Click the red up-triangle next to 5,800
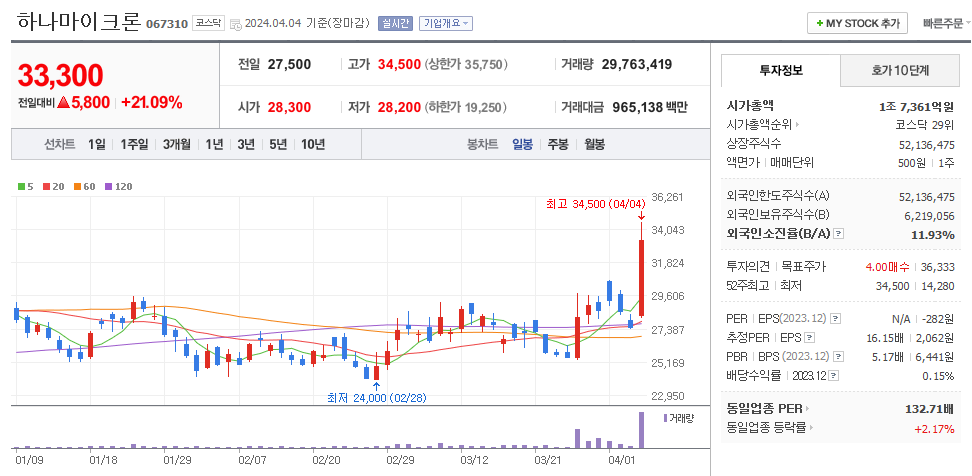Image resolution: width=972 pixels, height=476 pixels. 63,103
